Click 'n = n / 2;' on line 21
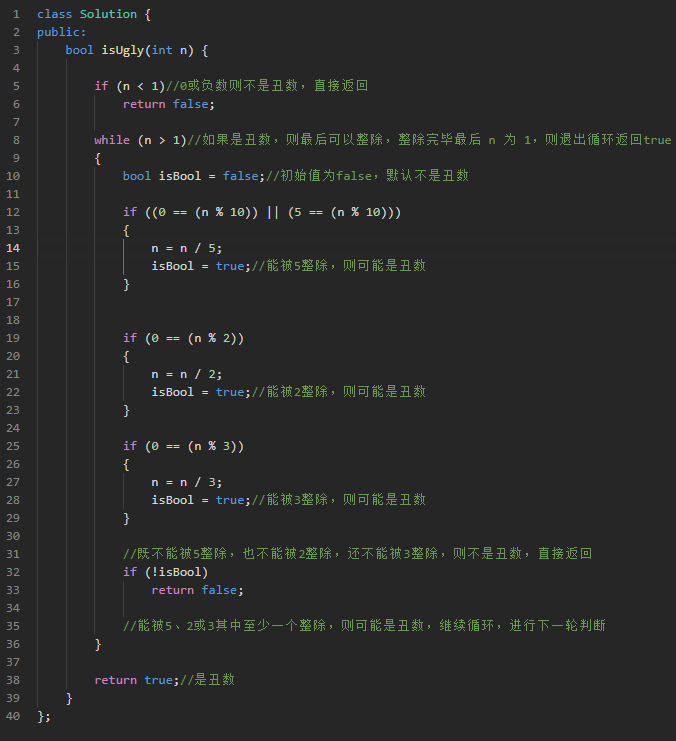Image resolution: width=676 pixels, height=741 pixels. point(186,374)
